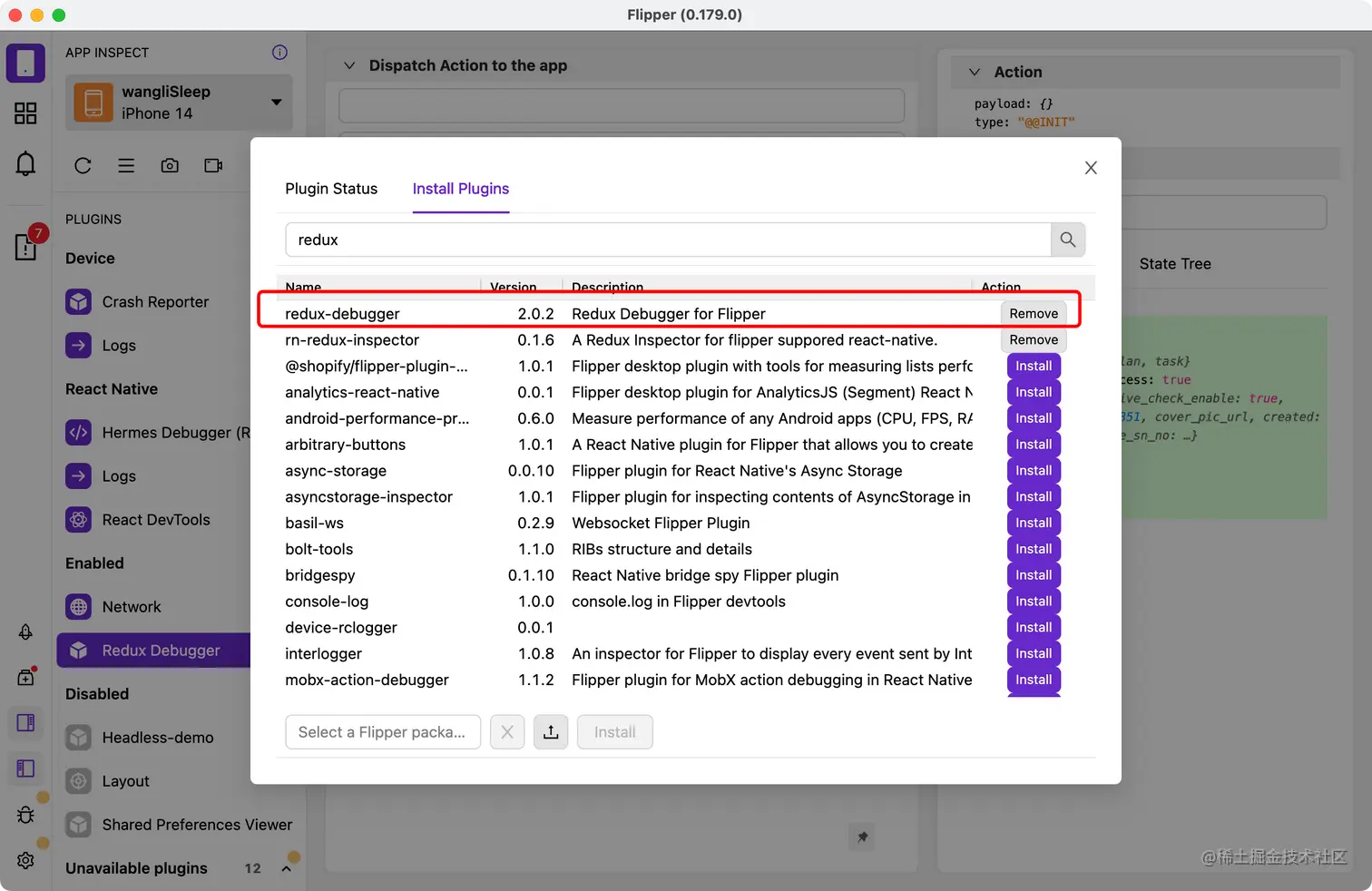Take a screenshot with the camera icon
This screenshot has height=891, width=1372.
click(170, 165)
